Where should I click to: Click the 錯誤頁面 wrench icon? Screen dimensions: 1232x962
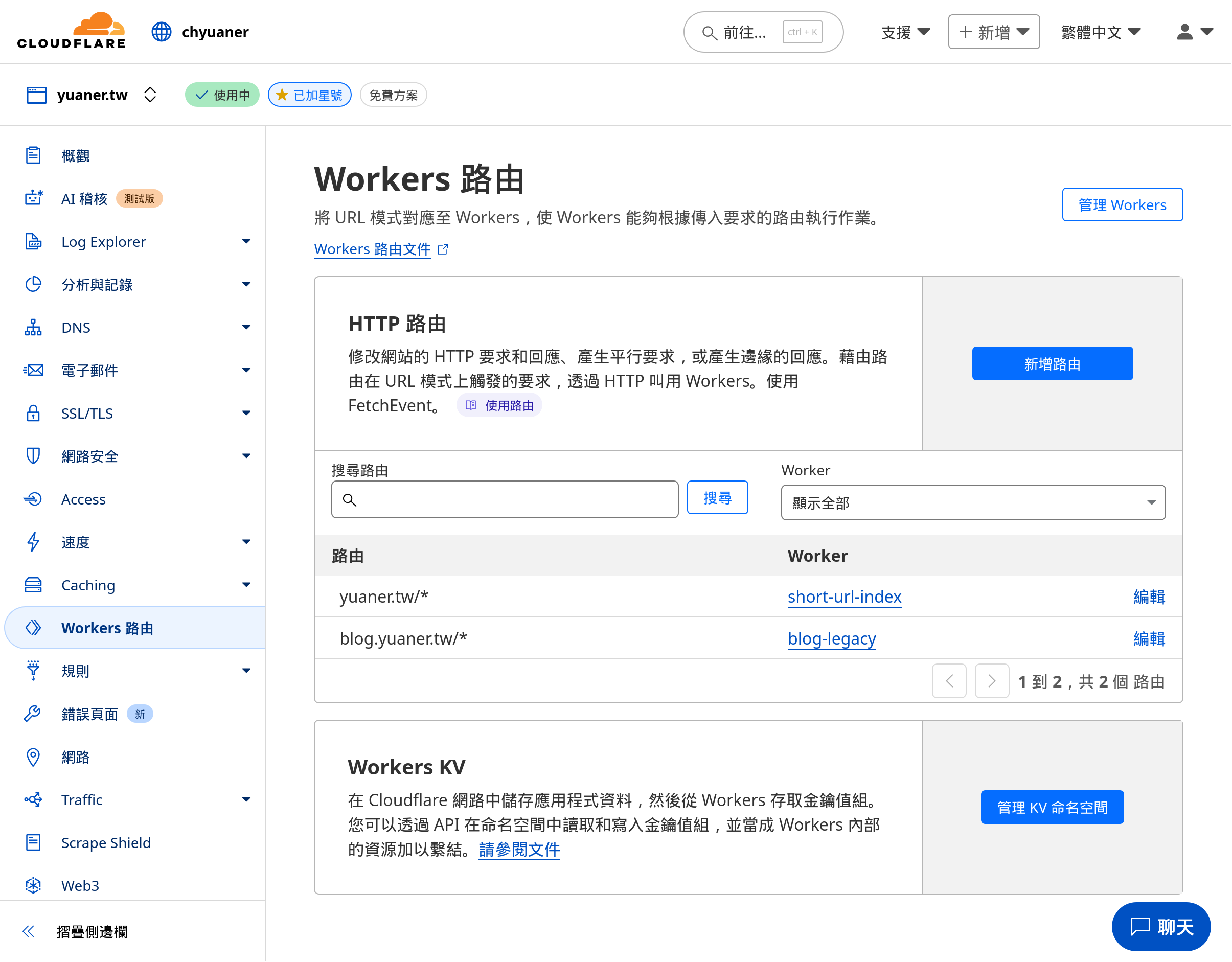point(33,714)
